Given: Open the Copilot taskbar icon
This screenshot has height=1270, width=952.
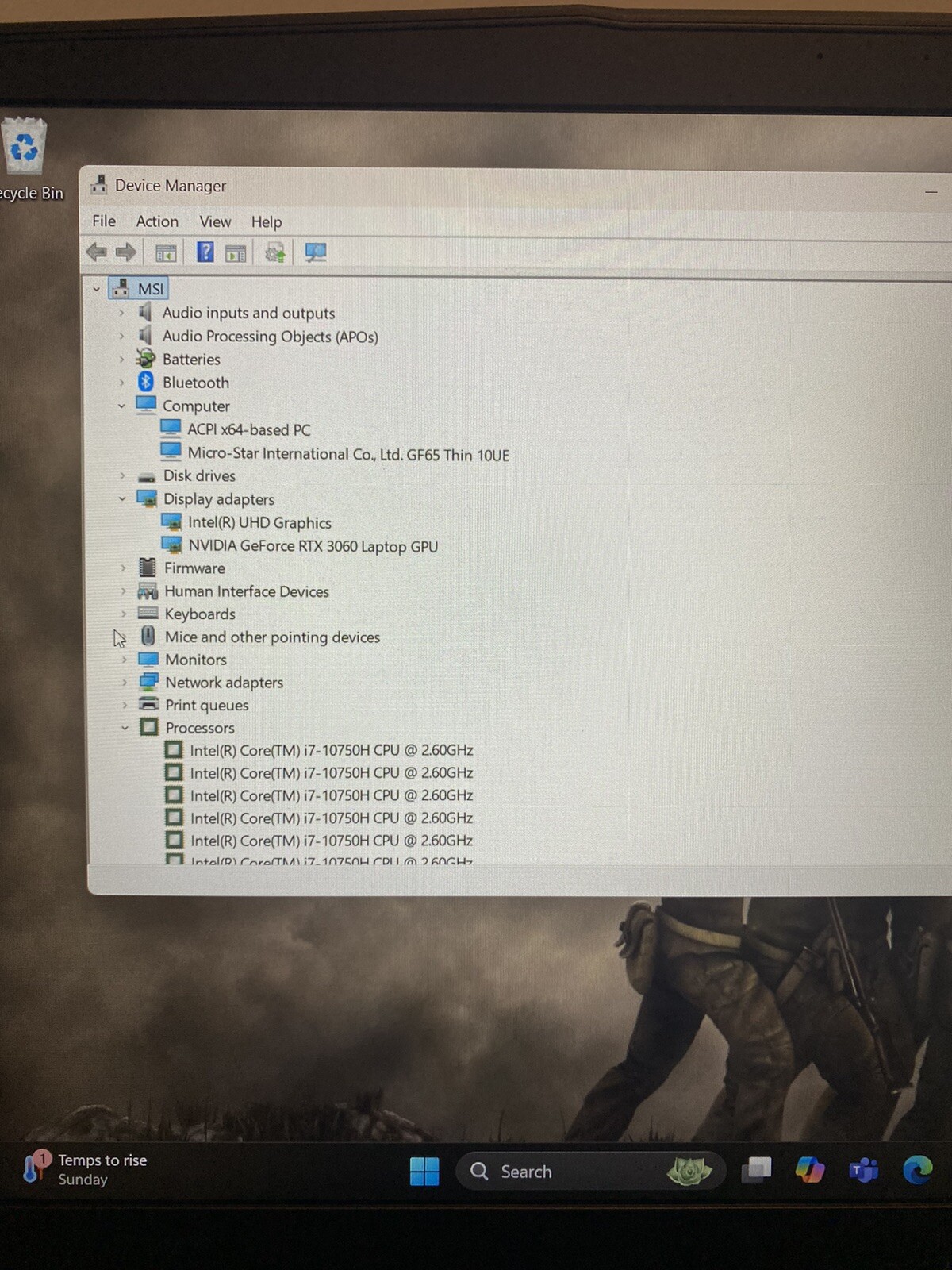Looking at the screenshot, I should point(810,1170).
